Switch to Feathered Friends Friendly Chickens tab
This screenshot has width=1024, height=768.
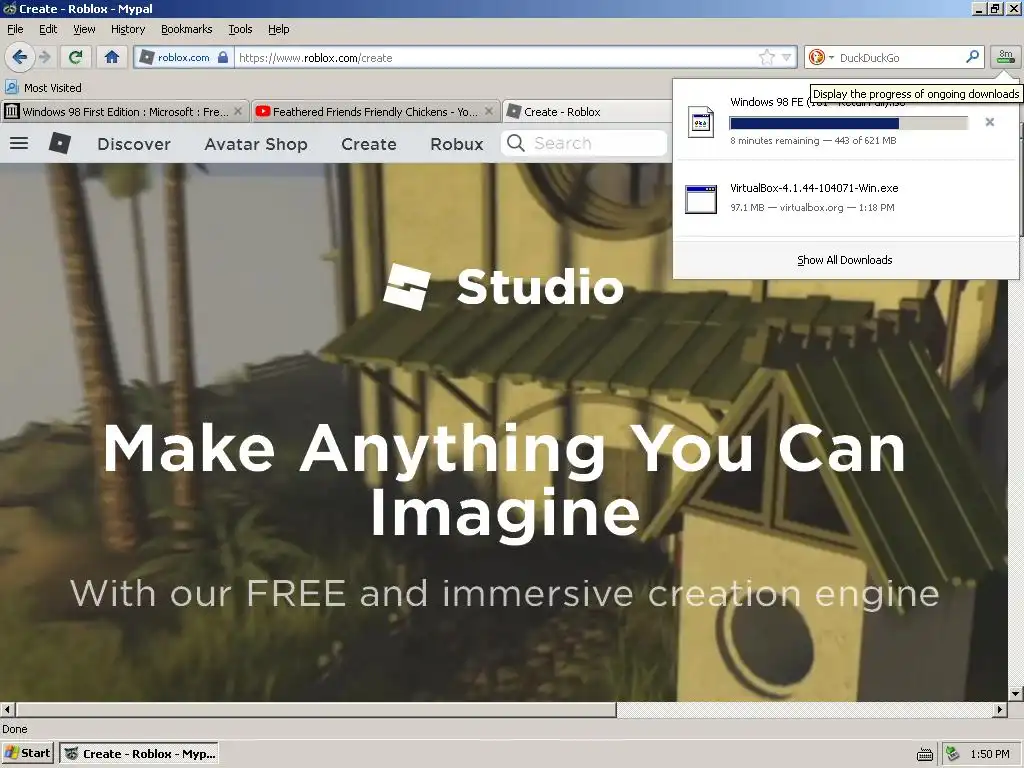[x=374, y=112]
